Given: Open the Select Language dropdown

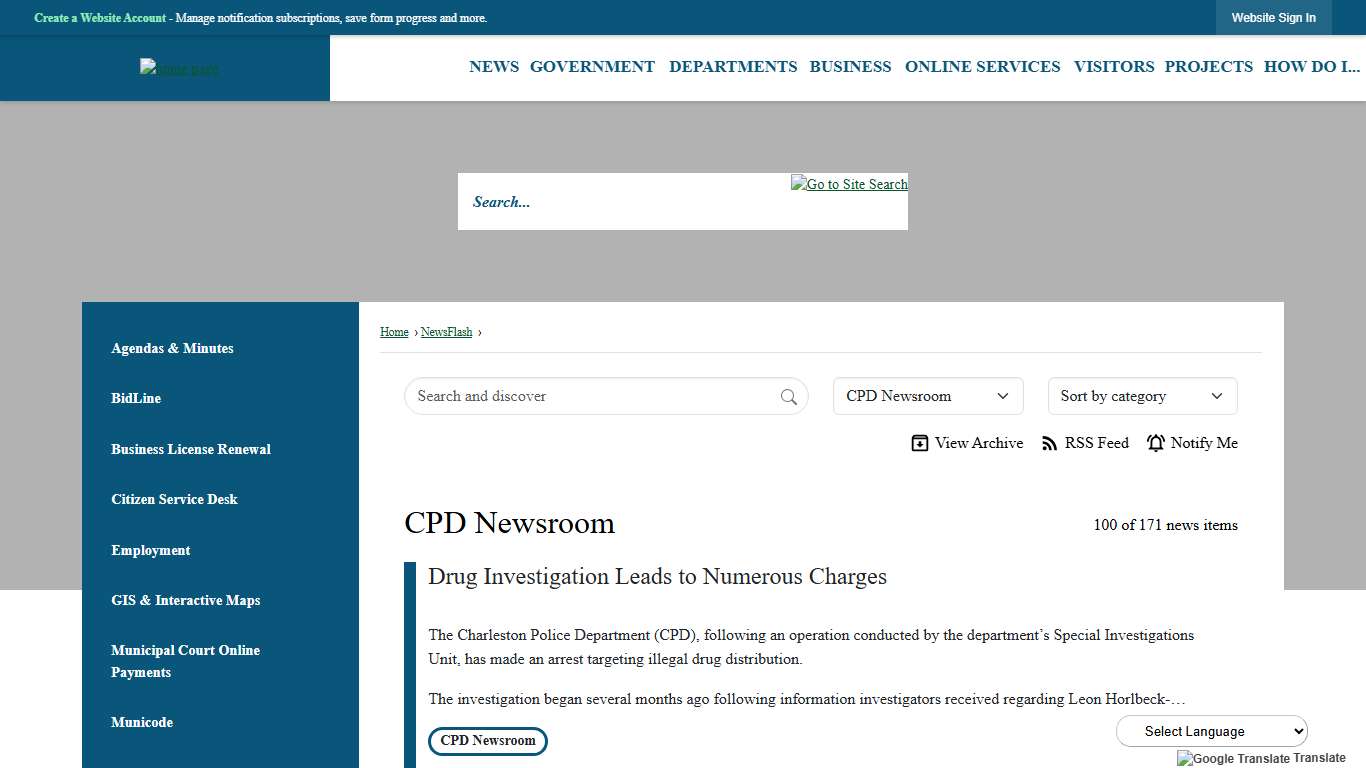Looking at the screenshot, I should pyautogui.click(x=1211, y=731).
